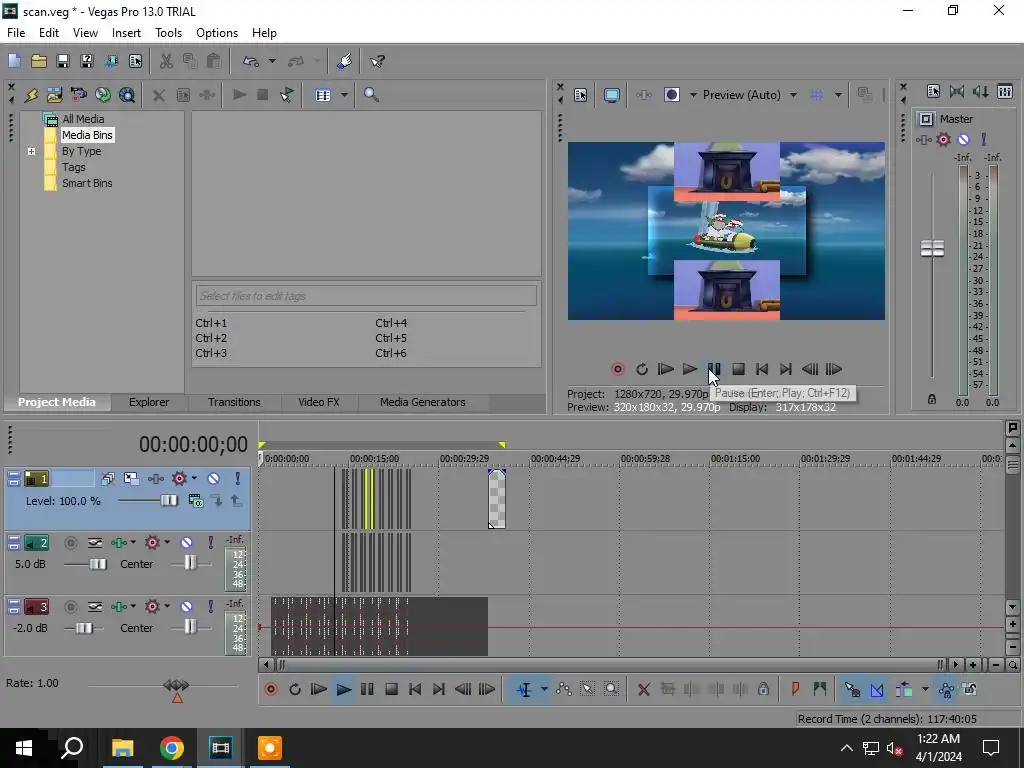The image size is (1024, 768).
Task: Open a project with the folder icon
Action: pyautogui.click(x=39, y=61)
